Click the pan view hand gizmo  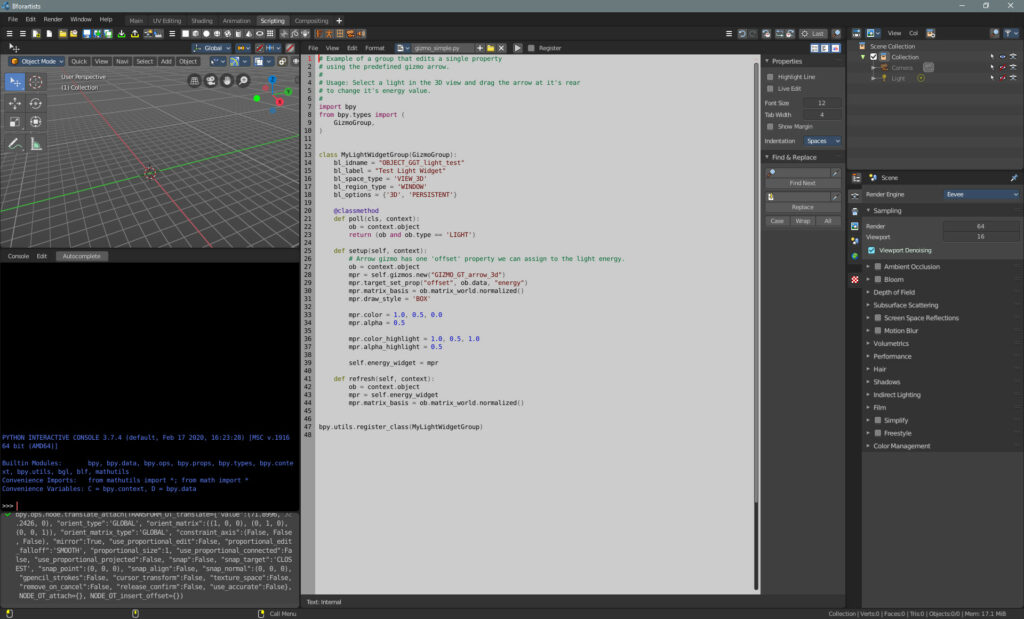coord(228,81)
